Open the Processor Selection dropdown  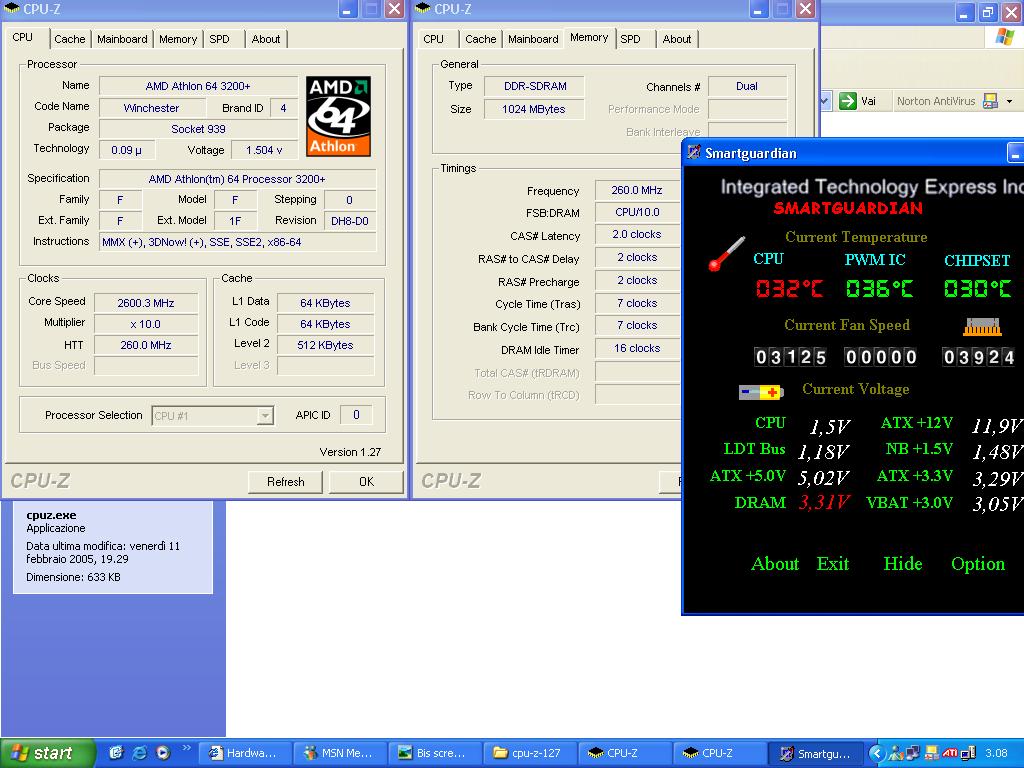(264, 416)
